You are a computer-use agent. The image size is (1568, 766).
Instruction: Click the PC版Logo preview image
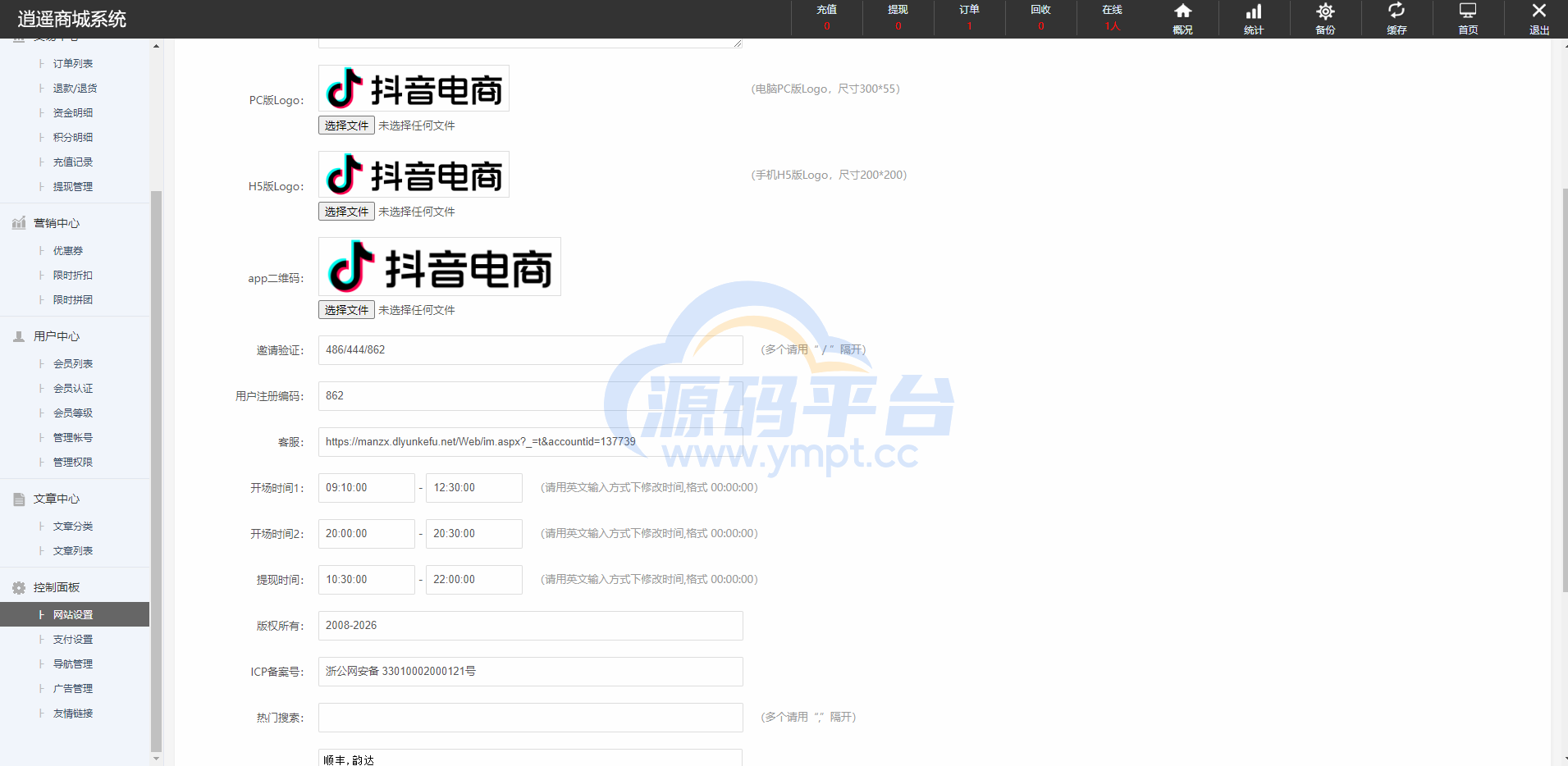click(414, 89)
